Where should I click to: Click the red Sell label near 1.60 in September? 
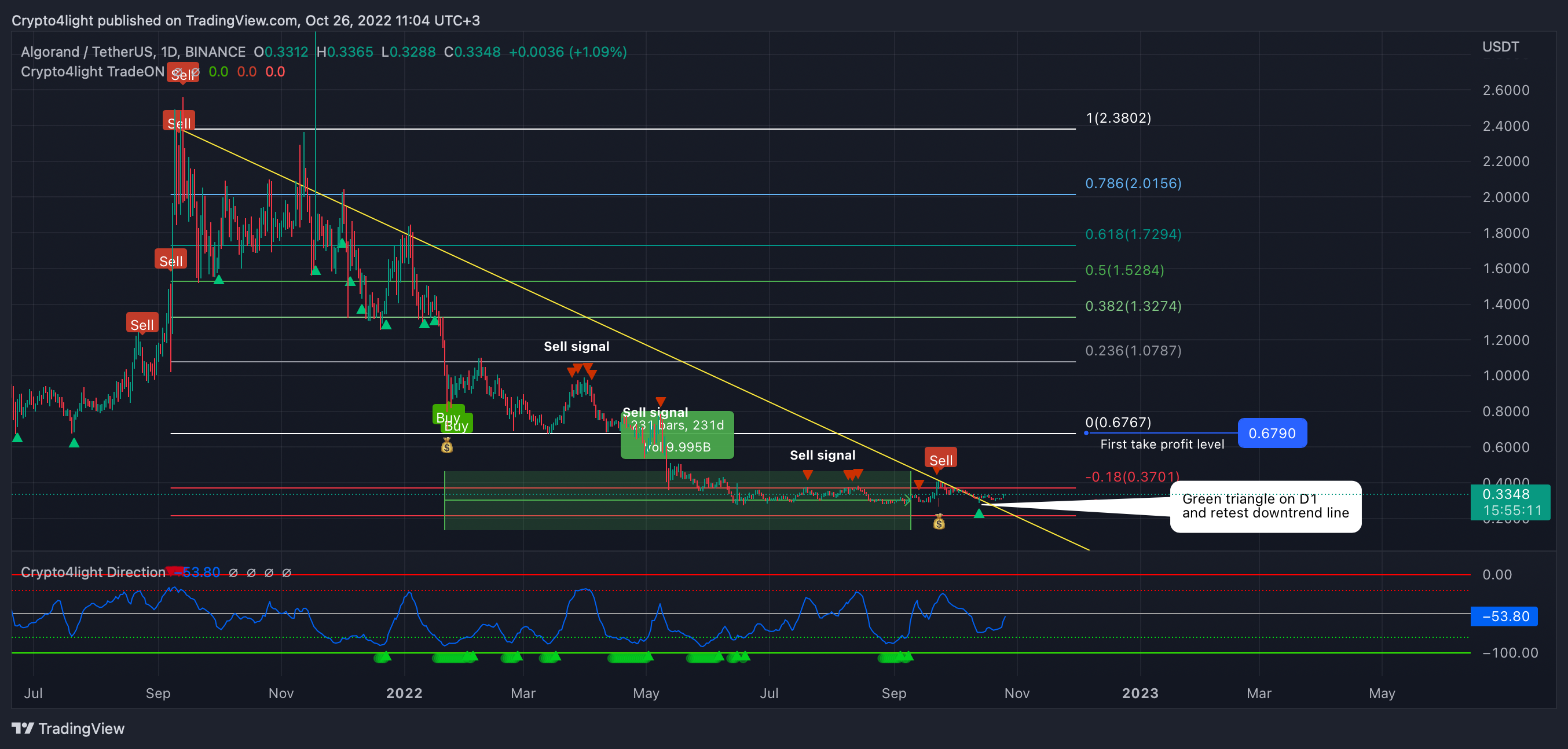coord(171,260)
